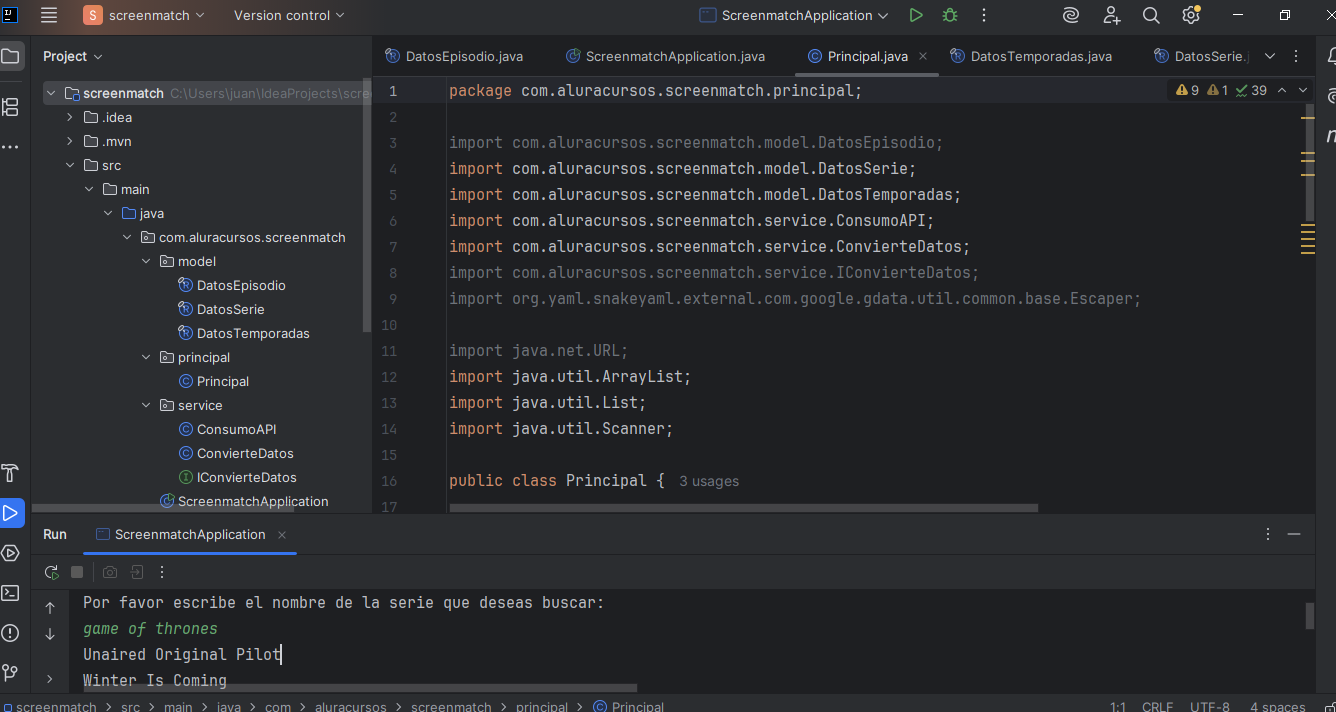Open the Project view dropdown
Screen dimensions: 1336x712
pos(73,56)
